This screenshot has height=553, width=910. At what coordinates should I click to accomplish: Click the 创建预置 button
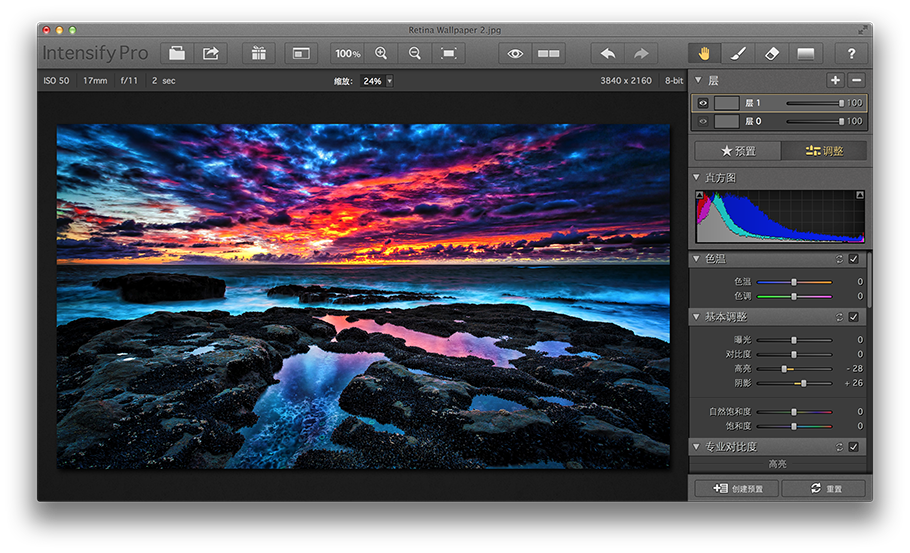point(738,489)
